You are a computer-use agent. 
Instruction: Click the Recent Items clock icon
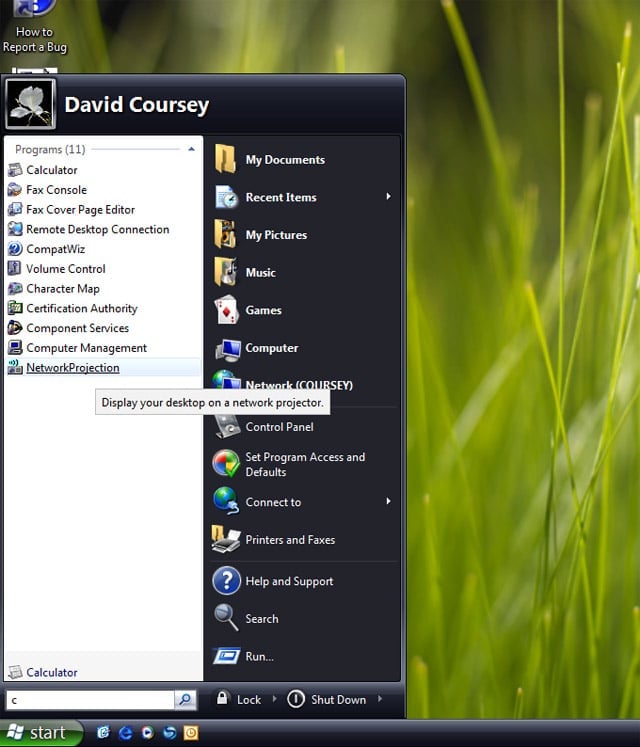226,197
